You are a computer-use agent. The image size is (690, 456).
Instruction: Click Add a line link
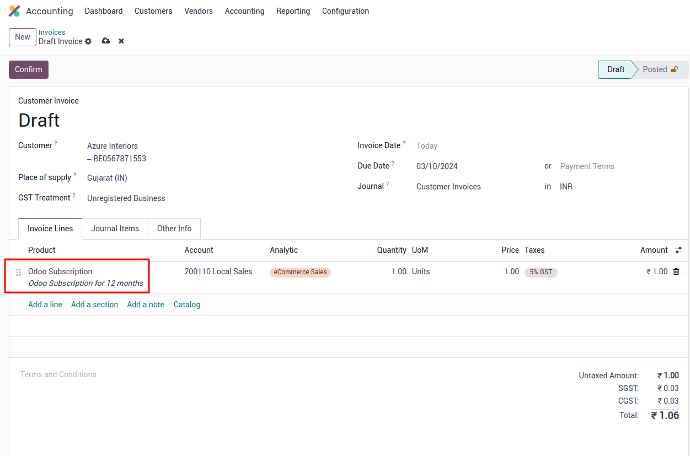45,305
